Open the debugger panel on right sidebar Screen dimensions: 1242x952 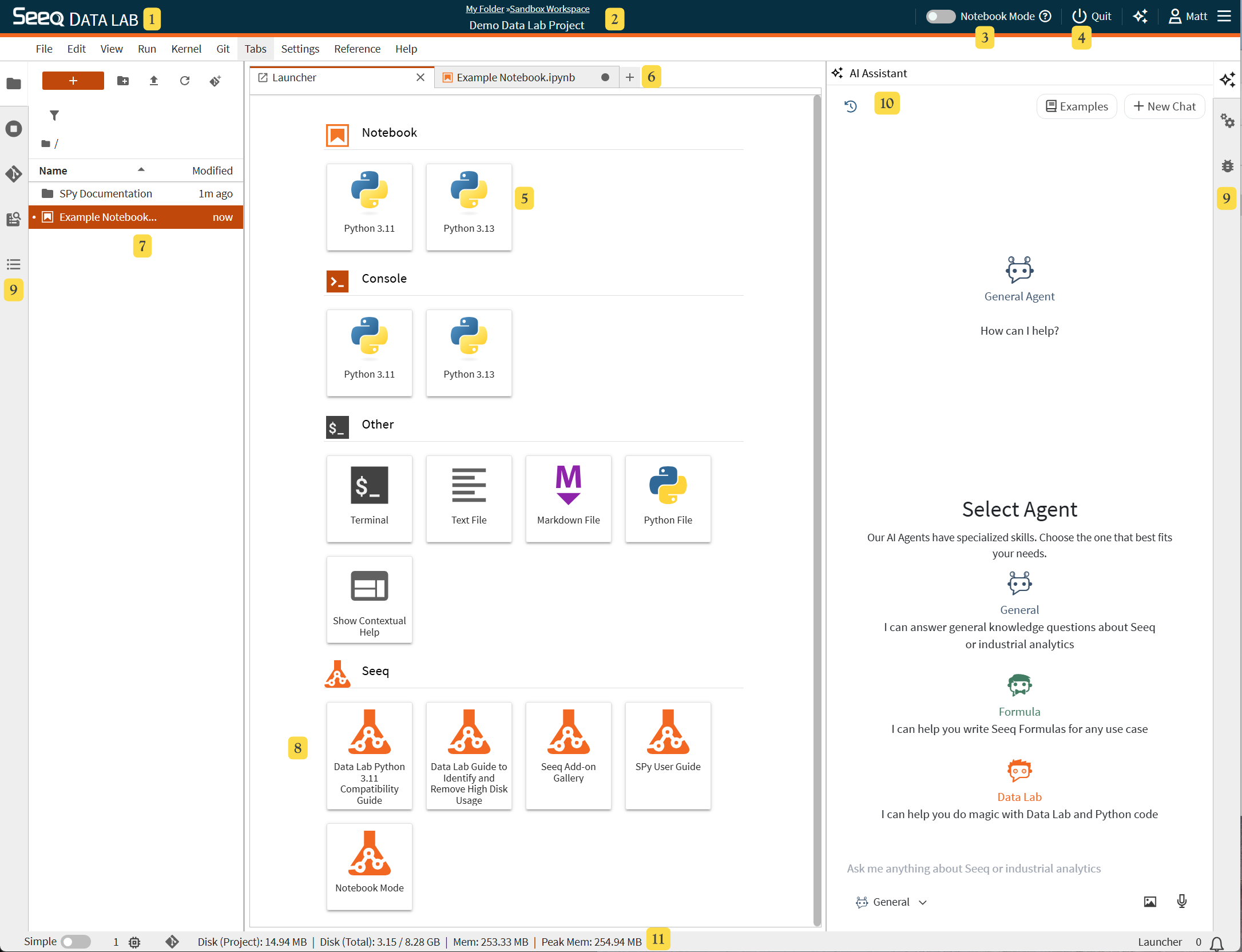click(x=1227, y=166)
